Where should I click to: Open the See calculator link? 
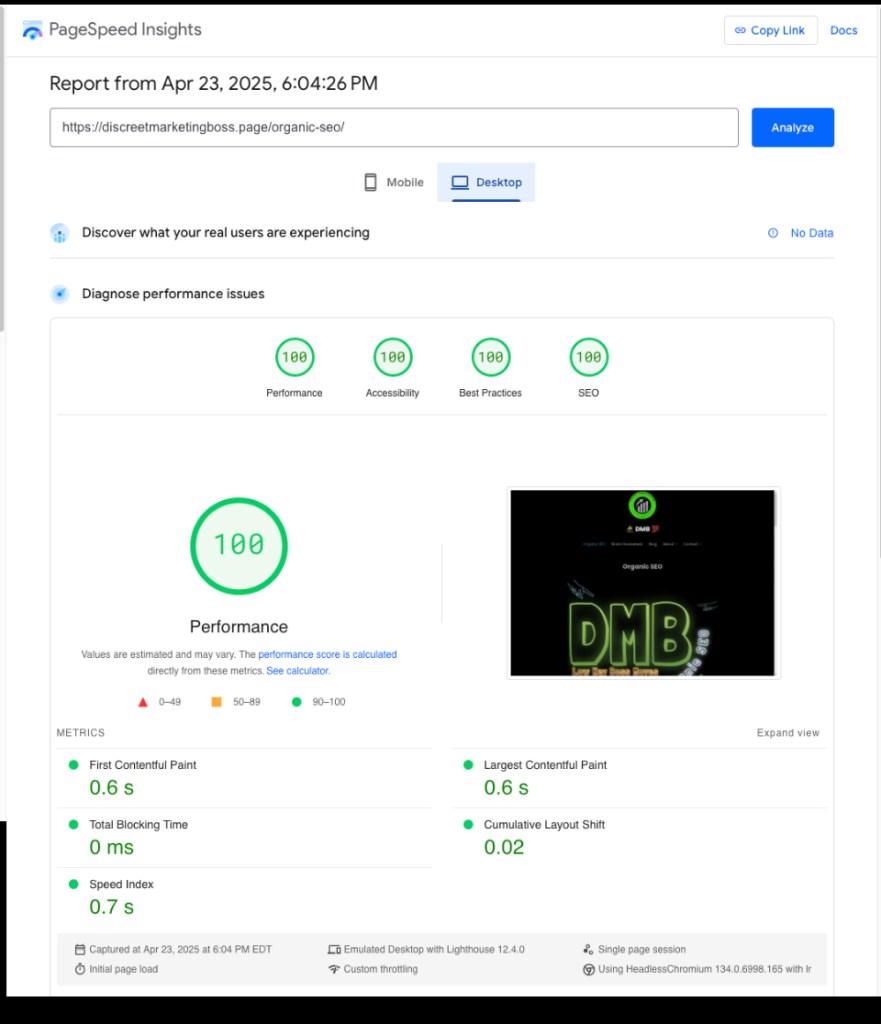pyautogui.click(x=299, y=670)
